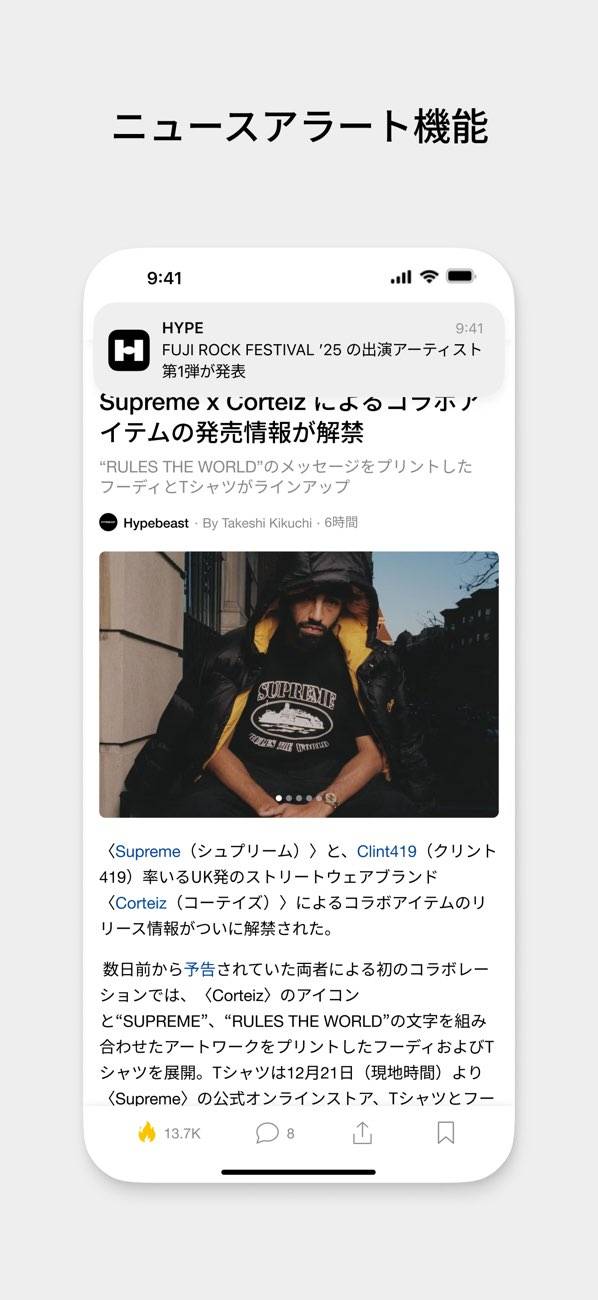The width and height of the screenshot is (598, 1300).
Task: Tap the fire like icon
Action: click(147, 1132)
